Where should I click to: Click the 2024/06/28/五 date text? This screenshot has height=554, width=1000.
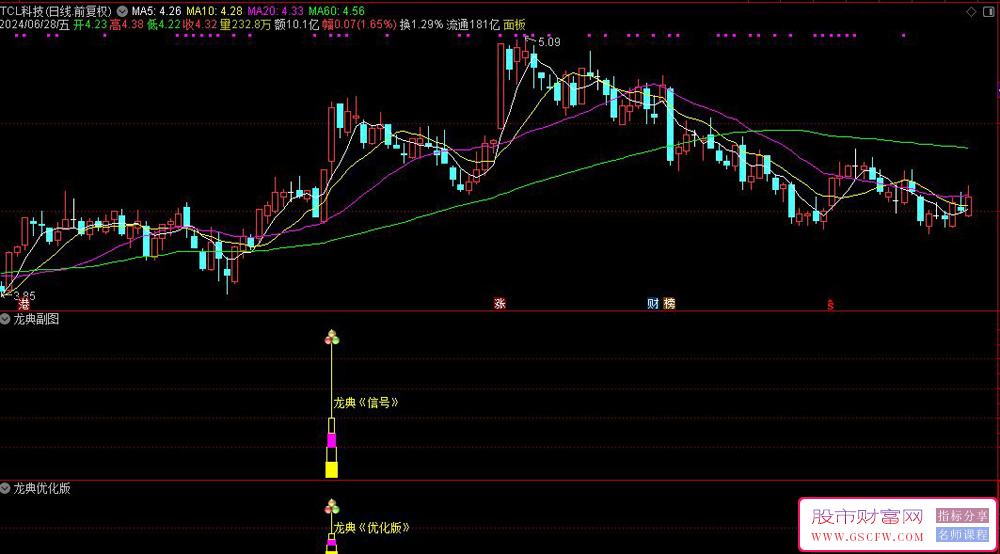click(x=35, y=25)
